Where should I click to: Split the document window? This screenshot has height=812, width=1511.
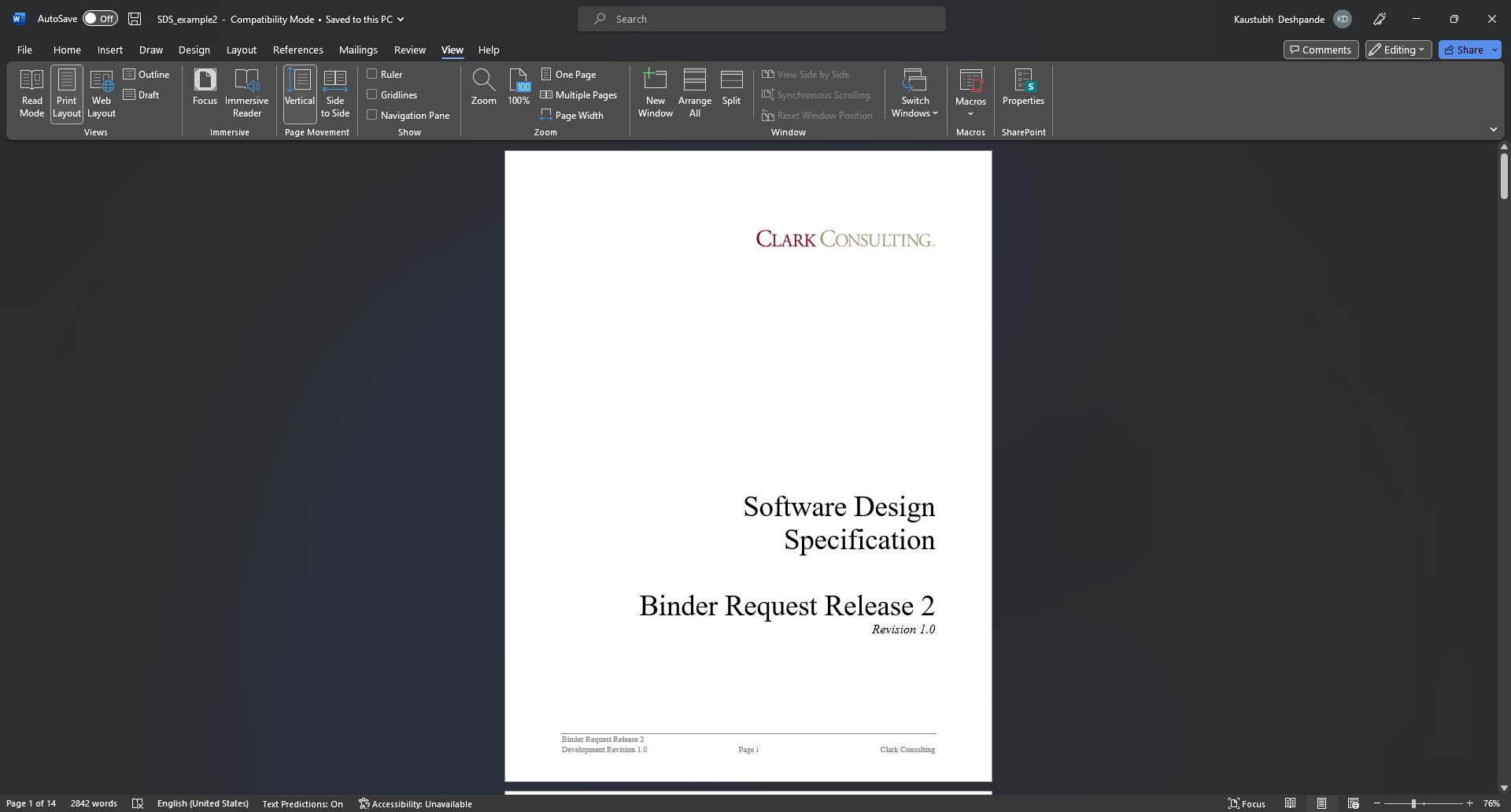732,87
